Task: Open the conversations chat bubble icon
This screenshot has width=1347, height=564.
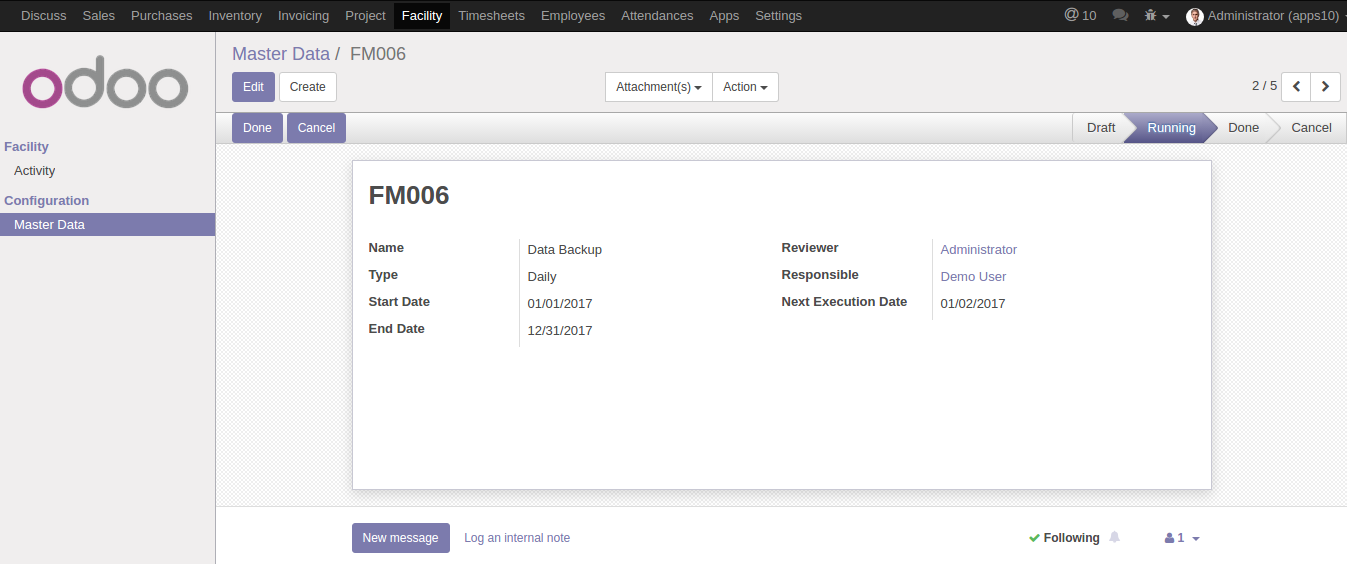Action: click(x=1120, y=16)
